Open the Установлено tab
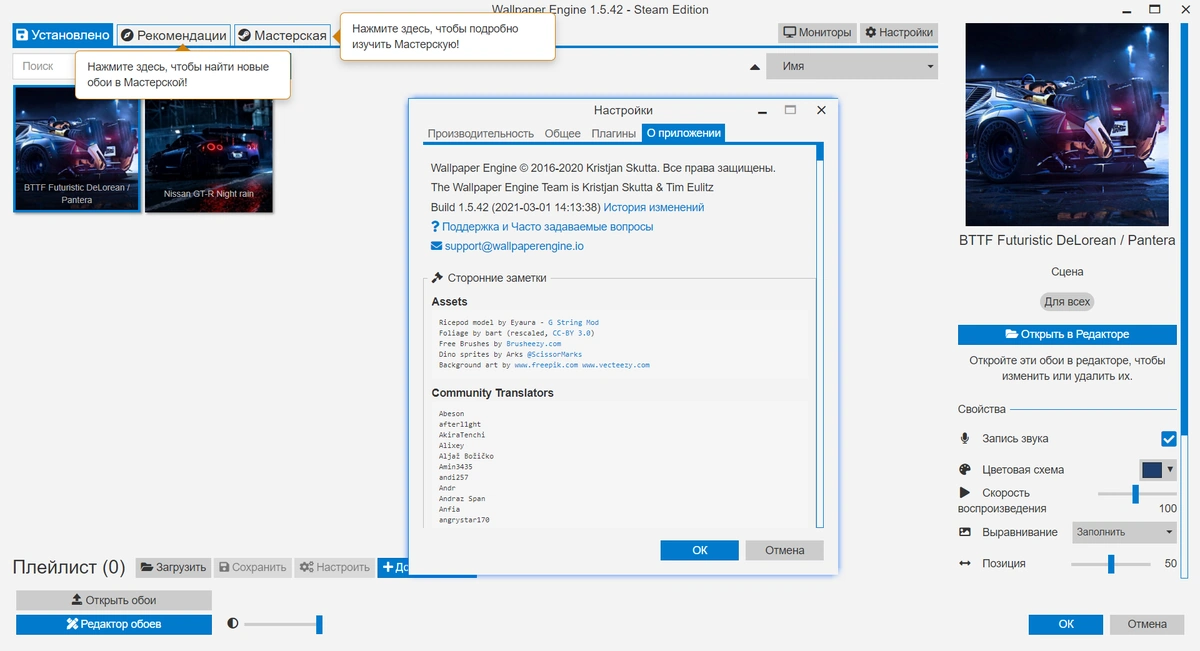Image resolution: width=1200 pixels, height=651 pixels. point(62,35)
